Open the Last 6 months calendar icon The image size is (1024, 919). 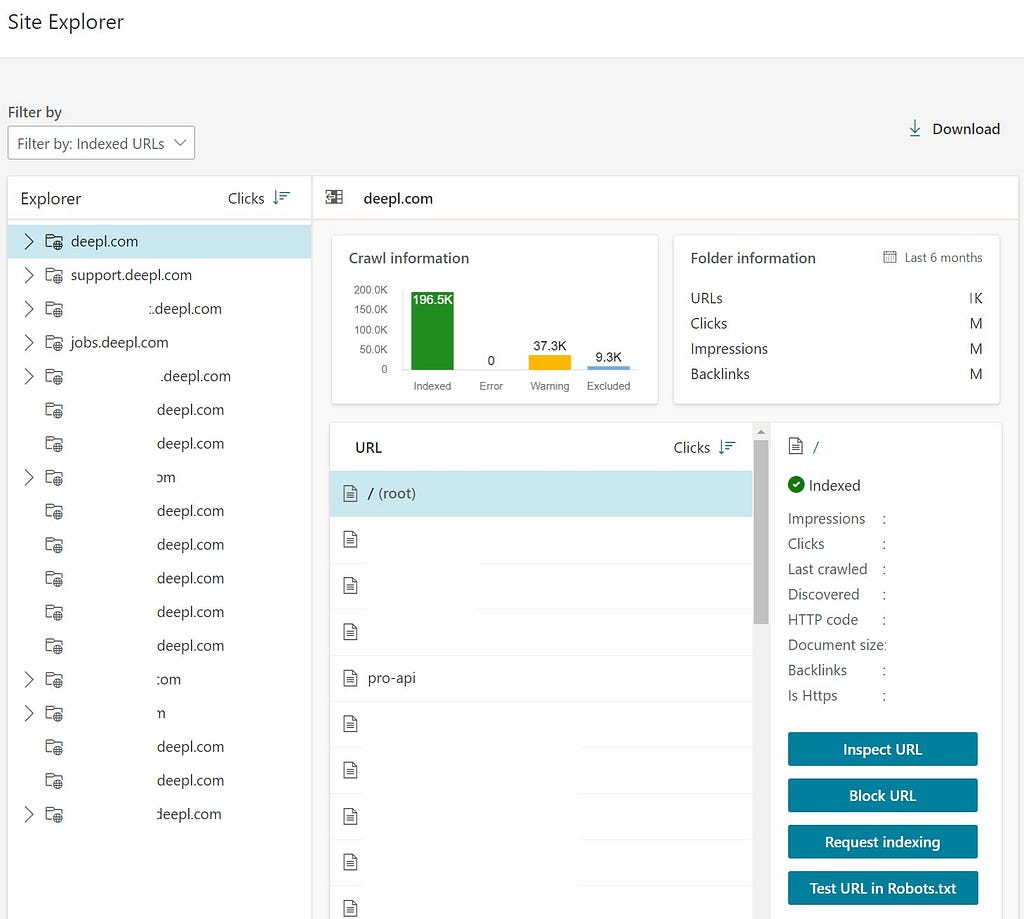pos(889,257)
